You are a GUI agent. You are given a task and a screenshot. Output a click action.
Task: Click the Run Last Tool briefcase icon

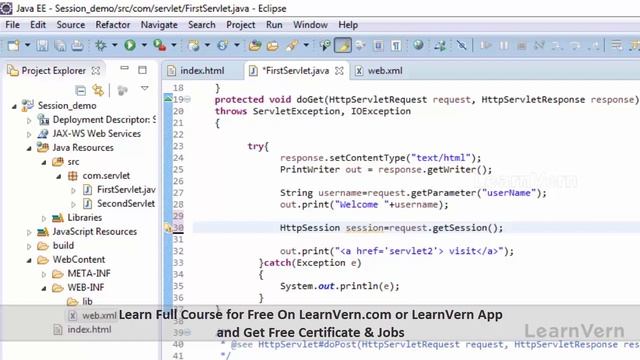point(160,45)
